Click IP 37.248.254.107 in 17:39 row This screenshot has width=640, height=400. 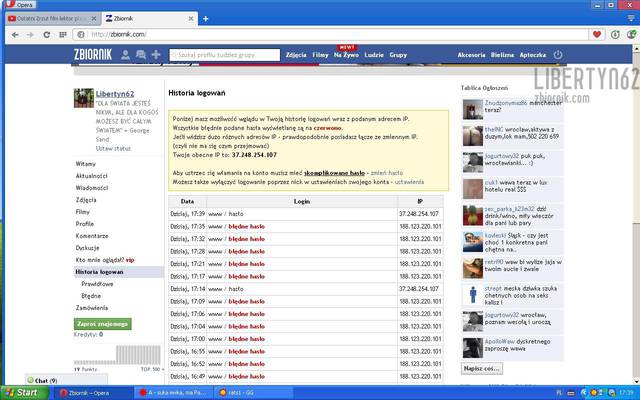[x=419, y=214]
